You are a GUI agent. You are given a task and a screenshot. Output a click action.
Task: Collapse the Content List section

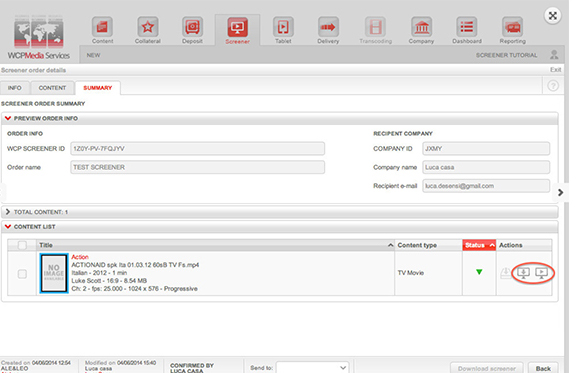tap(8, 226)
